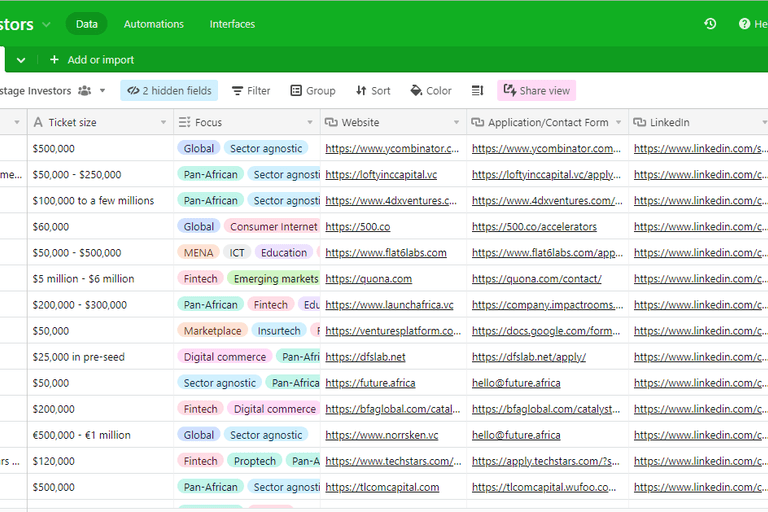Open the quona.com website link

pos(368,279)
